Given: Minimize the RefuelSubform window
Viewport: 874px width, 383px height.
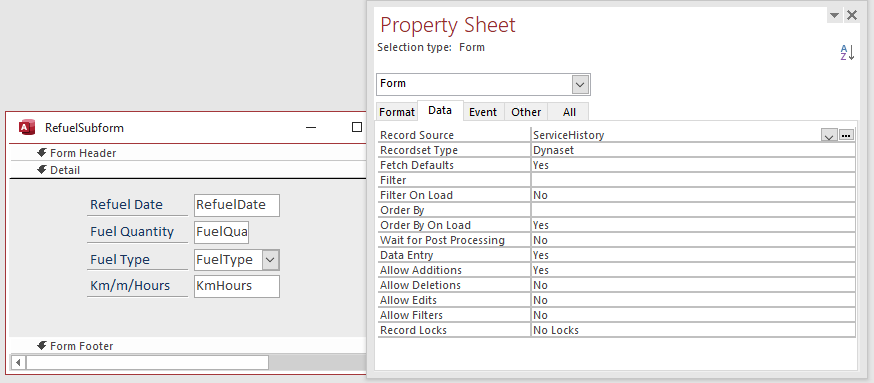Looking at the screenshot, I should (311, 128).
